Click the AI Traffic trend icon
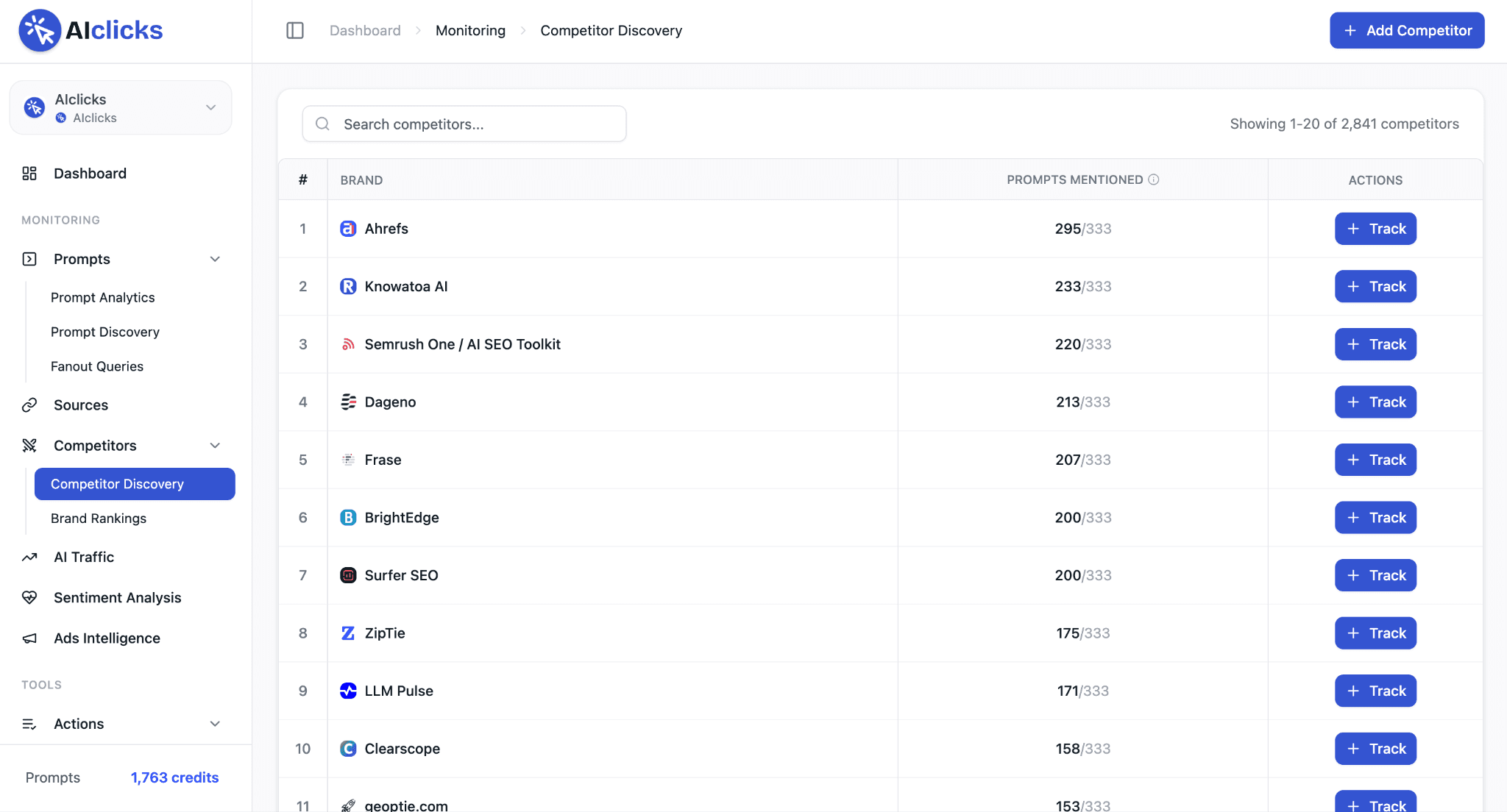The height and width of the screenshot is (812, 1507). (x=29, y=558)
